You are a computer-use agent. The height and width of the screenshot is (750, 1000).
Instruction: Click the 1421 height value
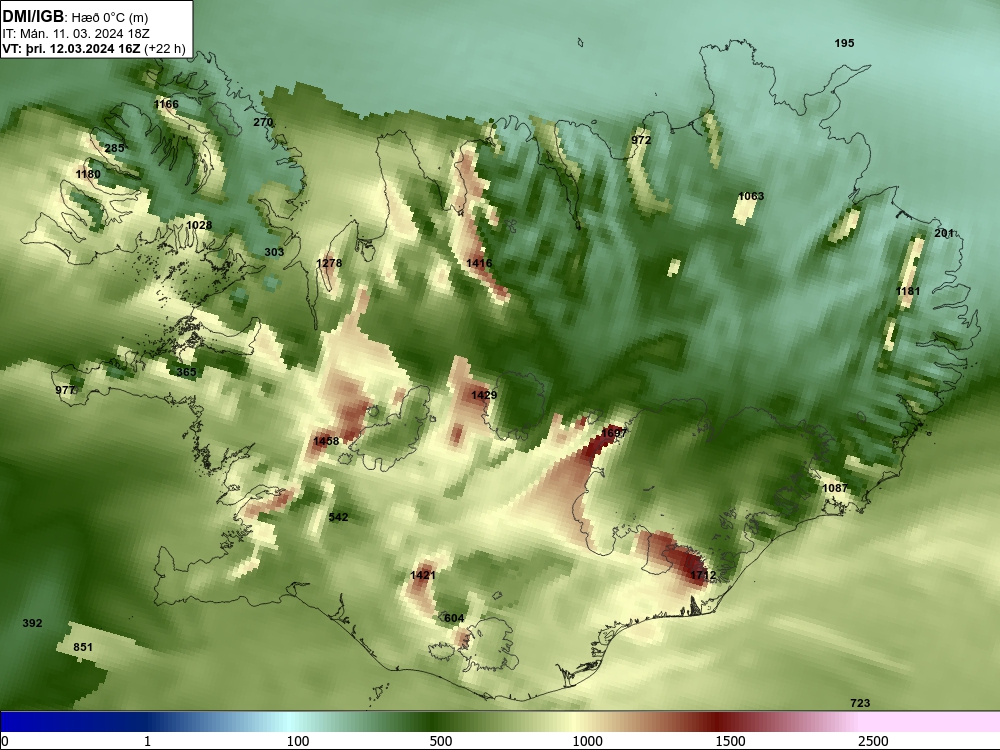pos(423,575)
